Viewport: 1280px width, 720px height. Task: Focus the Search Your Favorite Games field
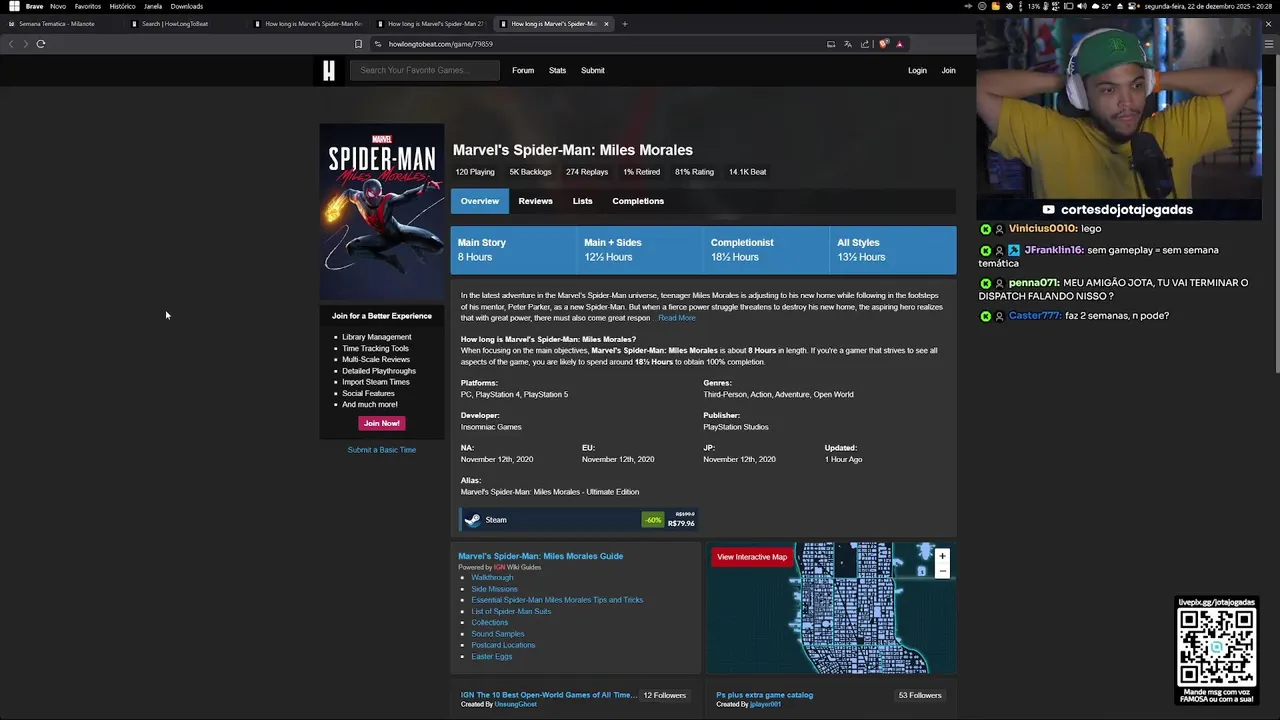click(x=425, y=70)
